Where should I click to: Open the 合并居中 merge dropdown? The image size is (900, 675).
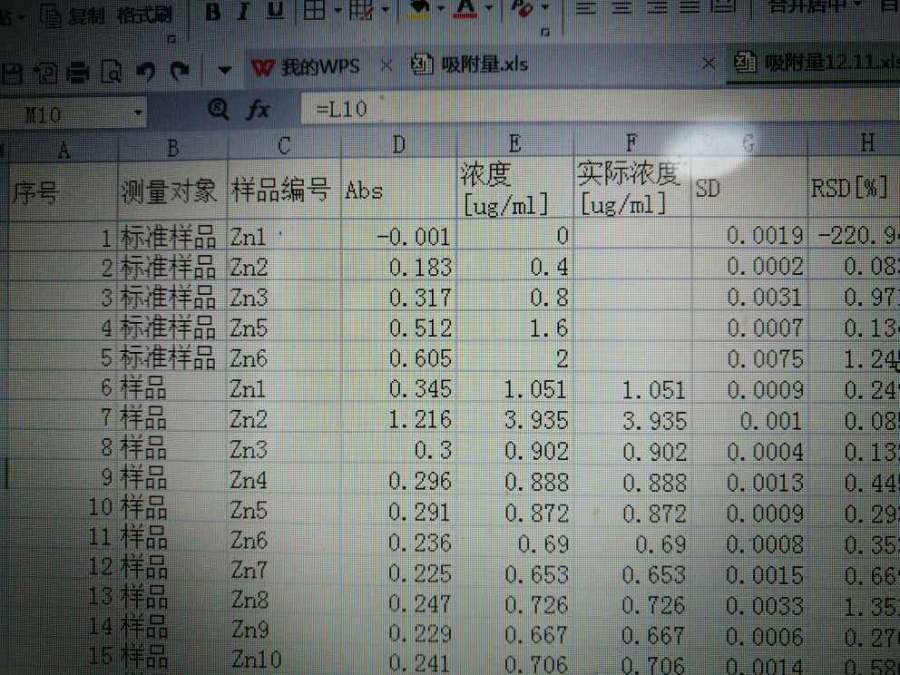(x=858, y=5)
